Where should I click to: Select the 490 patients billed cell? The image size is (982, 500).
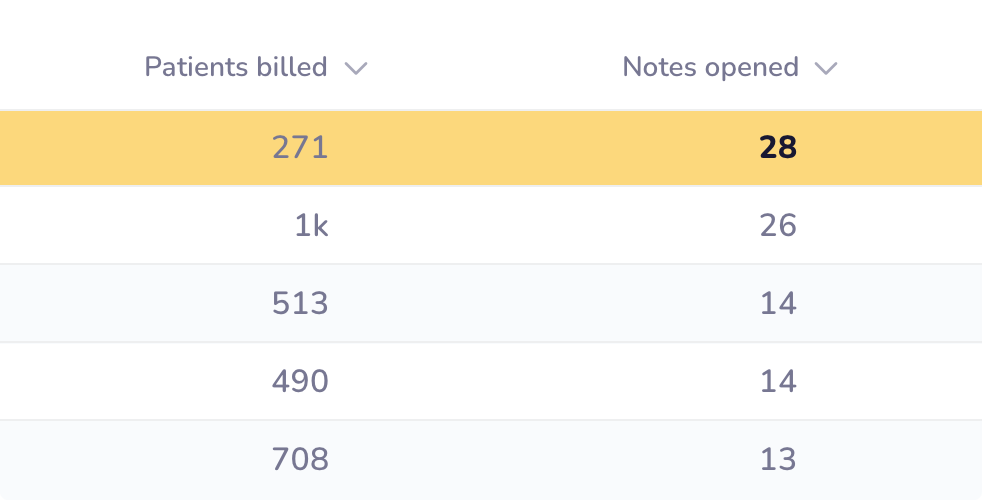tap(300, 382)
